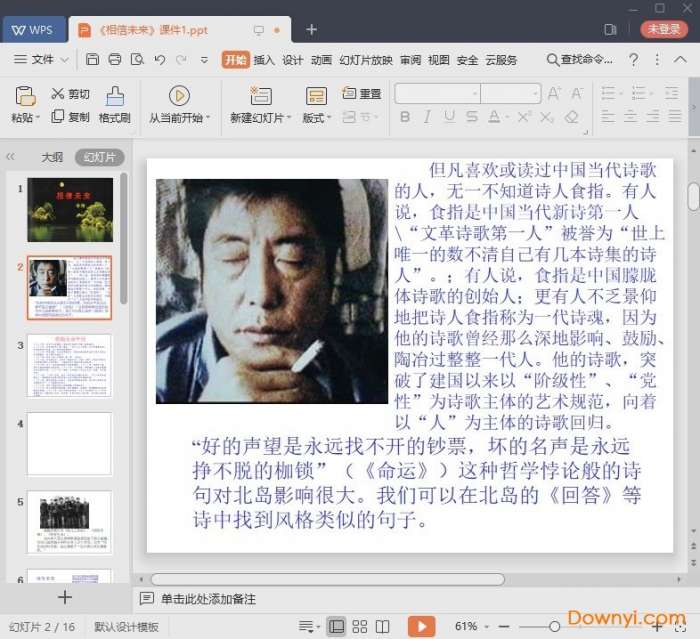This screenshot has width=700, height=639.
Task: Click the 剪切 cut button
Action: 70,94
